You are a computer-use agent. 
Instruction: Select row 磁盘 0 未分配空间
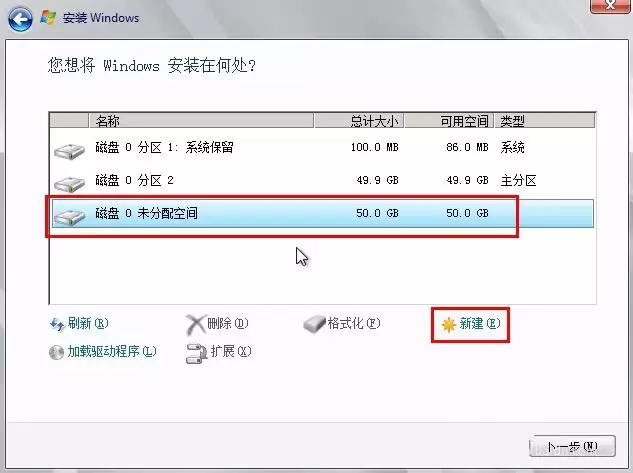coord(322,213)
